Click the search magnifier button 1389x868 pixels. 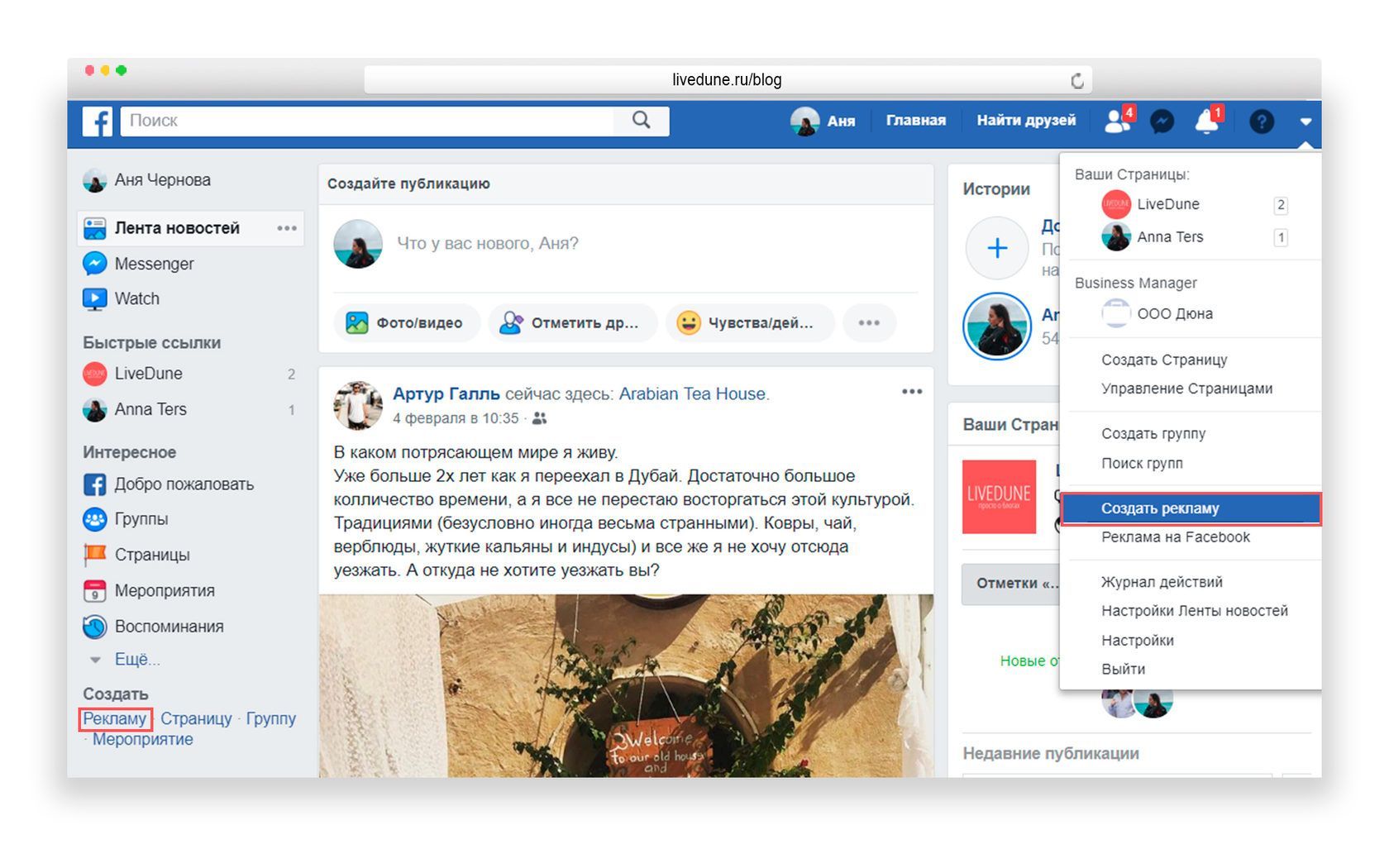[641, 121]
